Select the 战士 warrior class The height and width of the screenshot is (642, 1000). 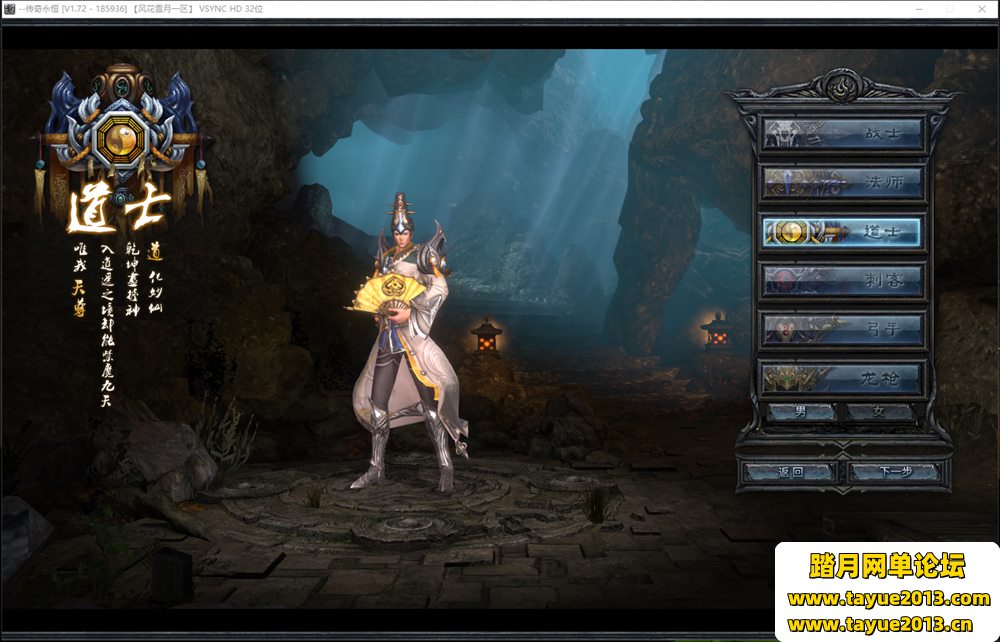click(842, 133)
